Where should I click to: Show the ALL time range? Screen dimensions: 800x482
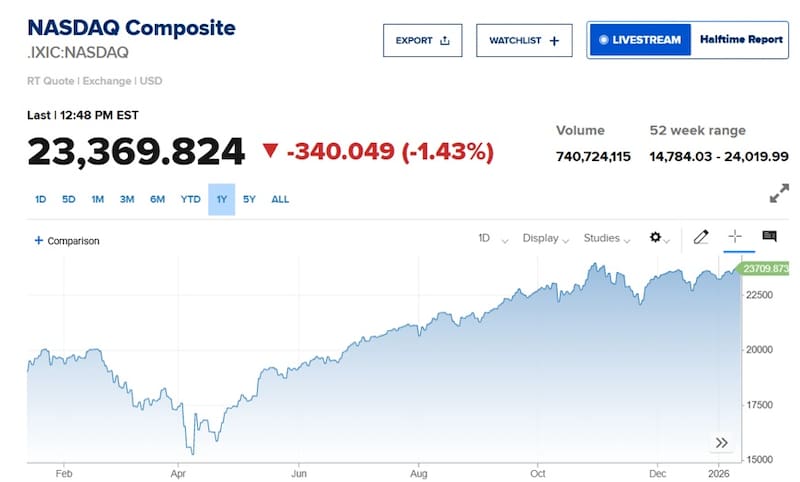tap(280, 199)
